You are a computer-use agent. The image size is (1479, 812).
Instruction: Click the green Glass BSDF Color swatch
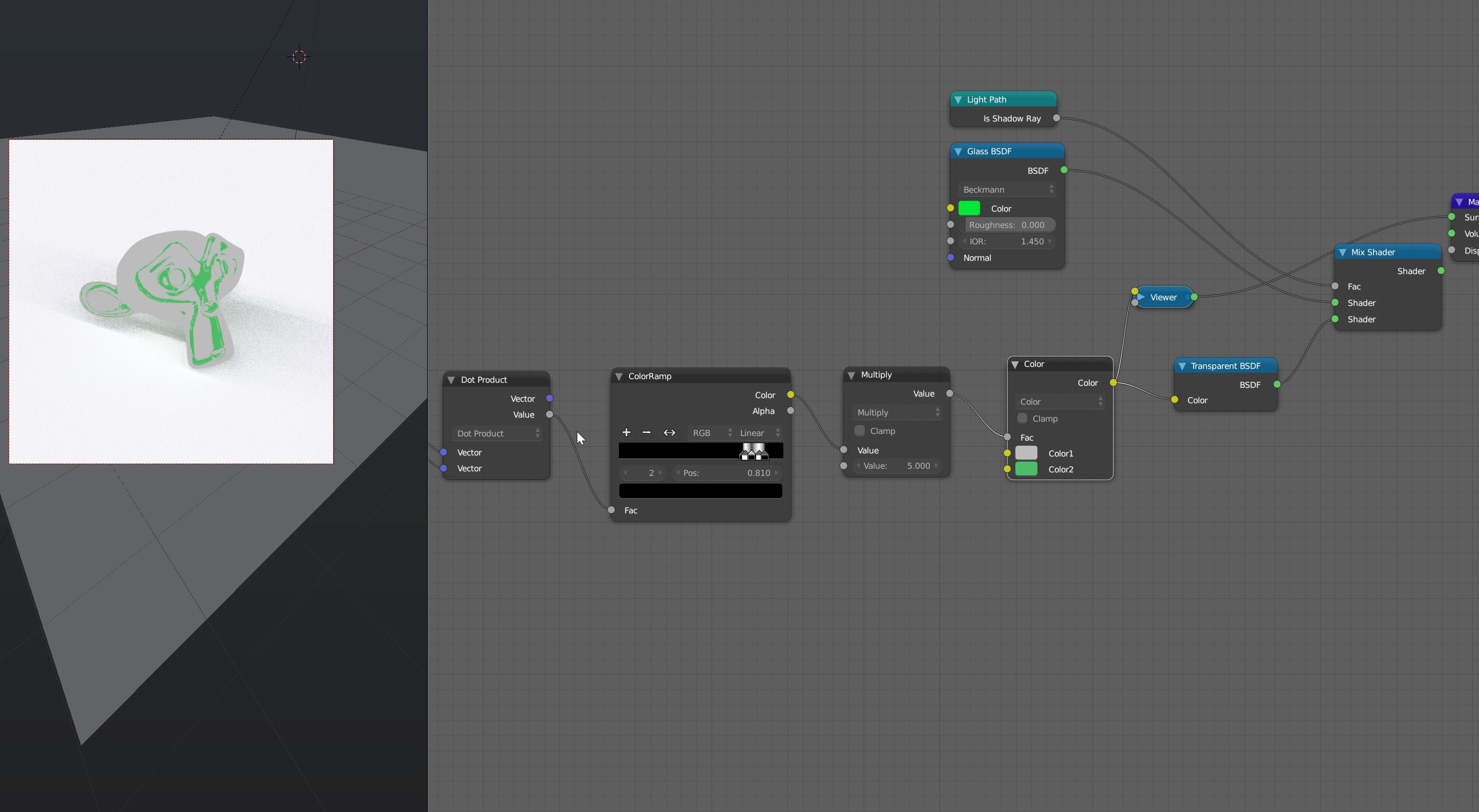[969, 209]
